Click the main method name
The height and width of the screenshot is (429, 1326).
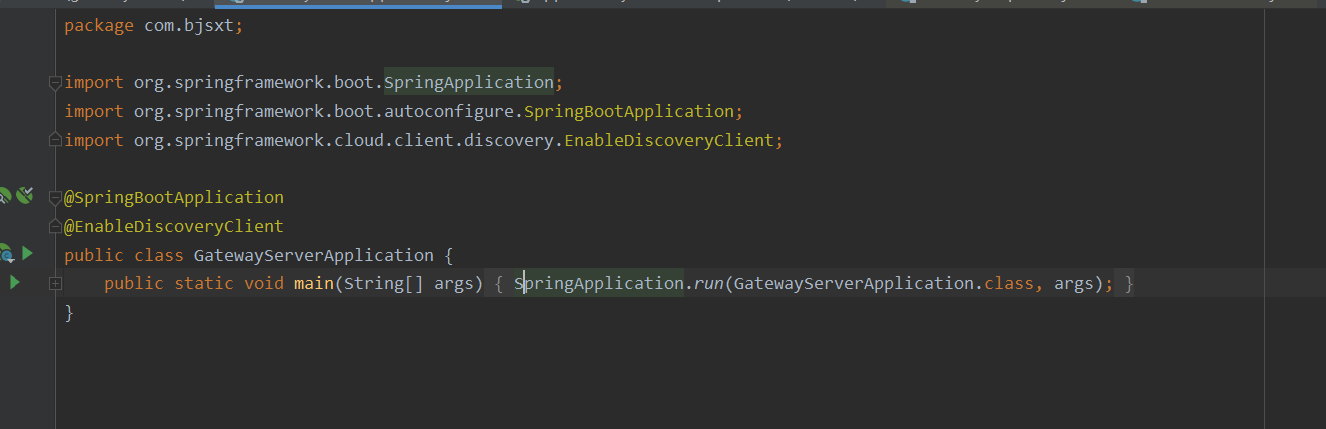314,284
